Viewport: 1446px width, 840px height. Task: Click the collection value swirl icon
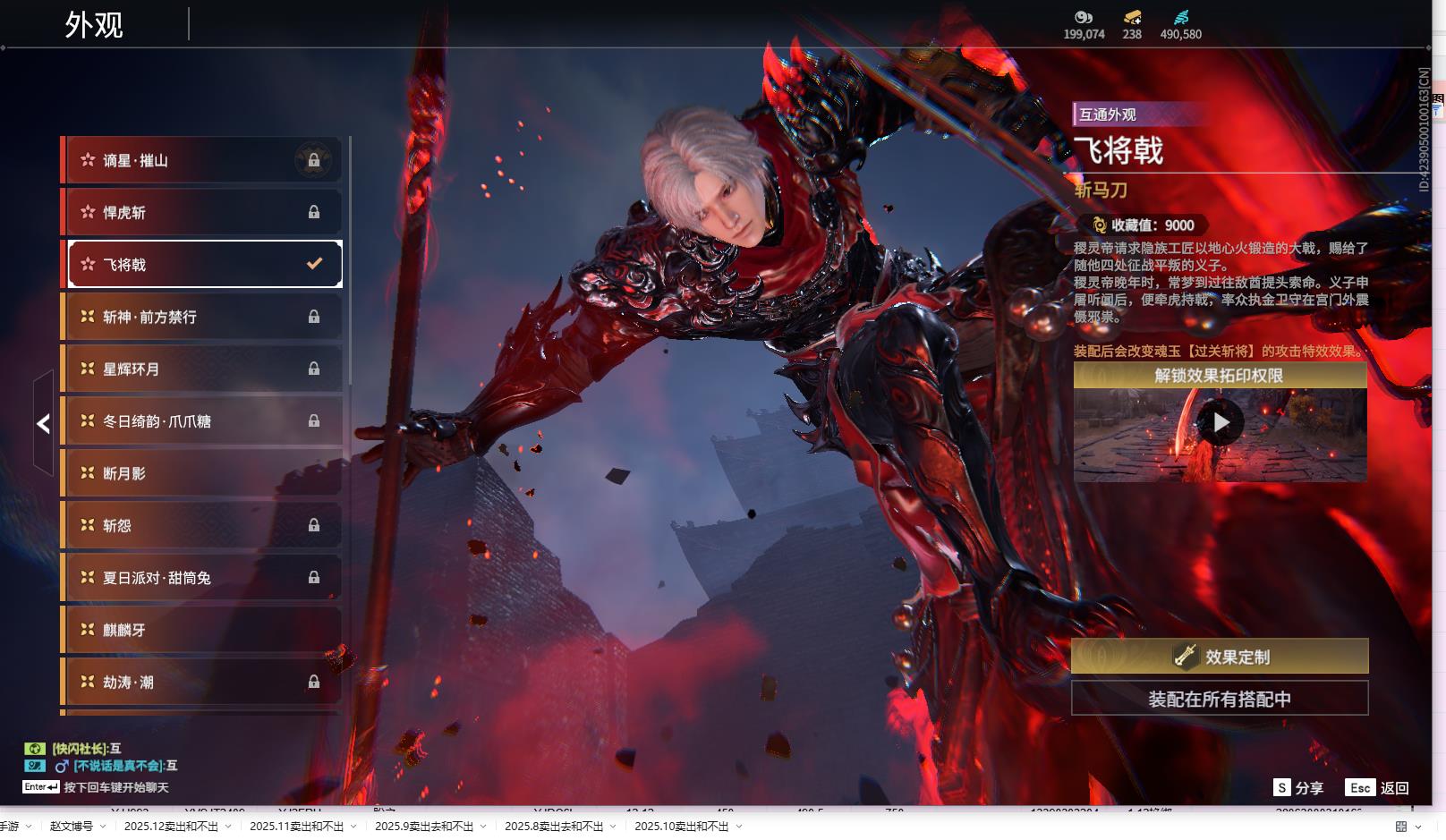(1099, 225)
